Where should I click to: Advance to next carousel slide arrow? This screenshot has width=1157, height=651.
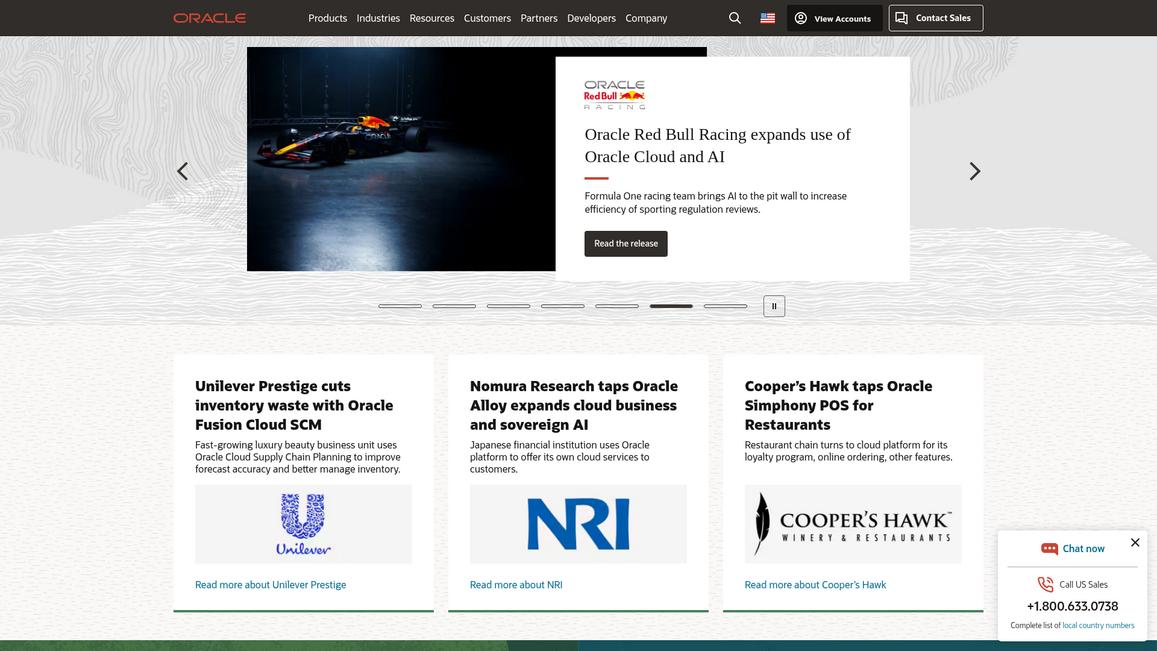click(x=975, y=171)
